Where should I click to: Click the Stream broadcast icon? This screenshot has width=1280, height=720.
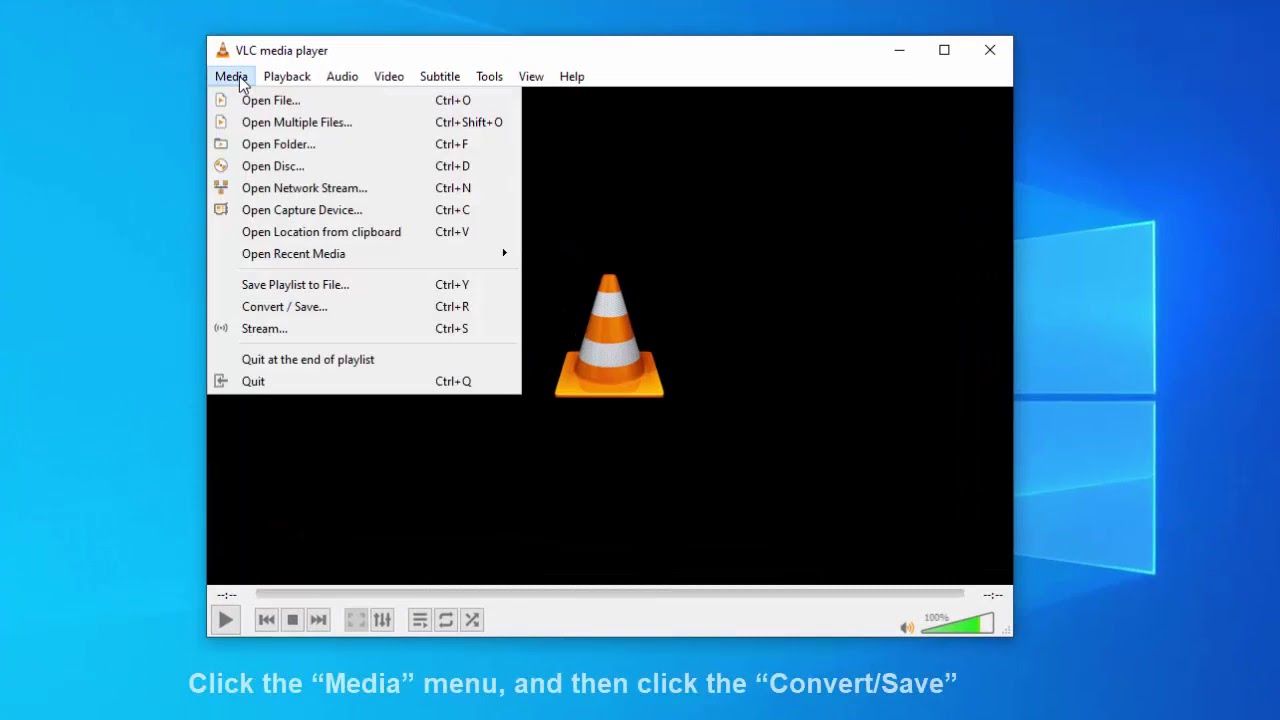[221, 328]
